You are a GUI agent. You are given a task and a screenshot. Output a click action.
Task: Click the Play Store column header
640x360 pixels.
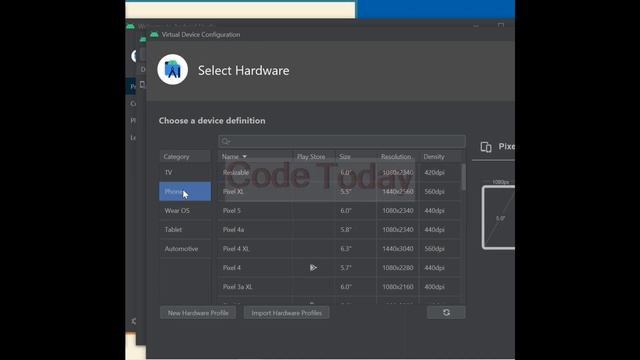[313, 157]
